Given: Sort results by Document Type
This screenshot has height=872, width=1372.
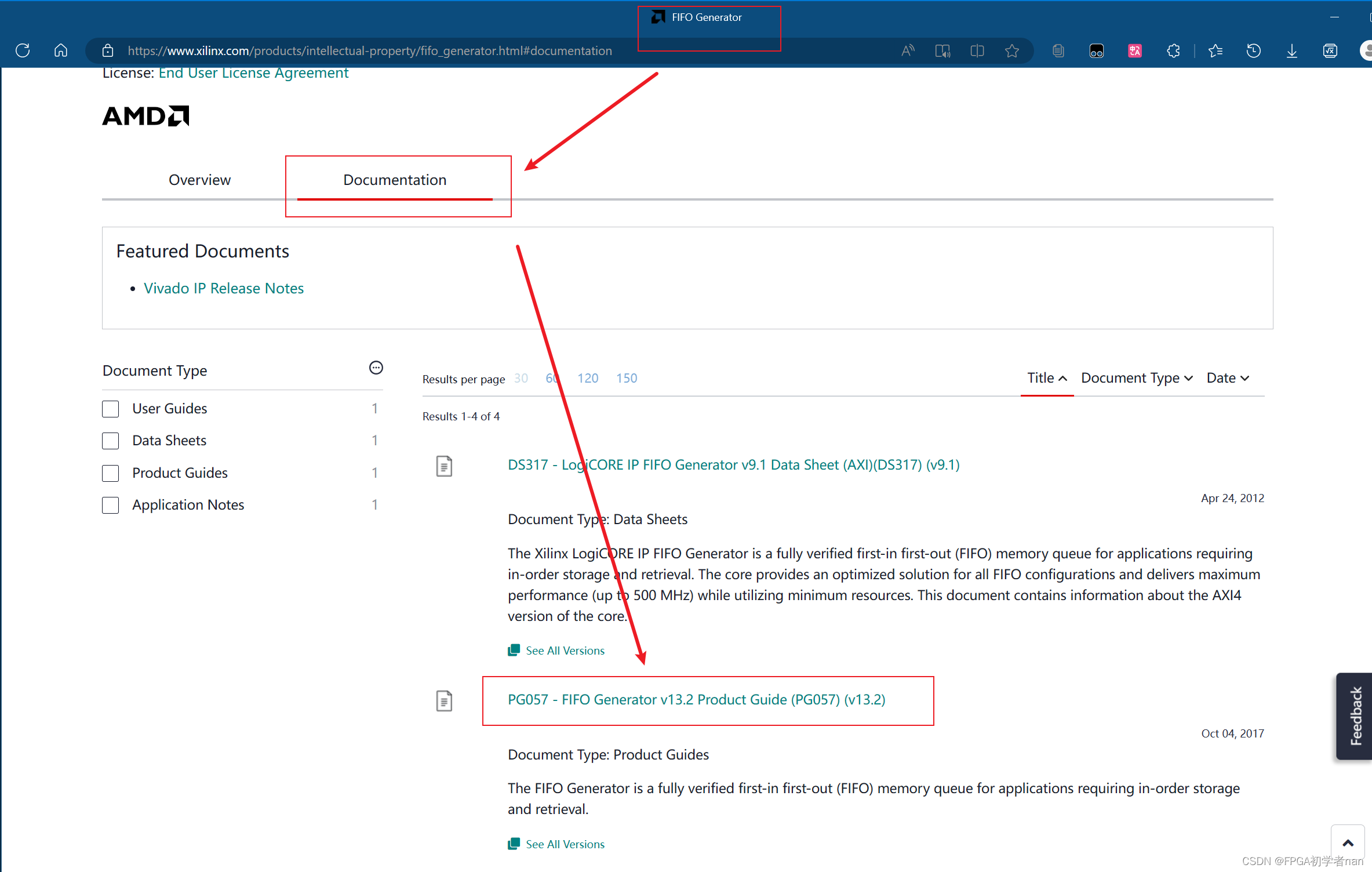Looking at the screenshot, I should click(x=1137, y=378).
